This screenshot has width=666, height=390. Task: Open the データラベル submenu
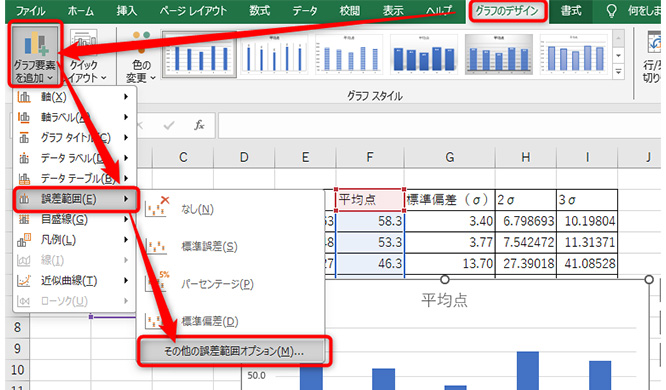73,158
